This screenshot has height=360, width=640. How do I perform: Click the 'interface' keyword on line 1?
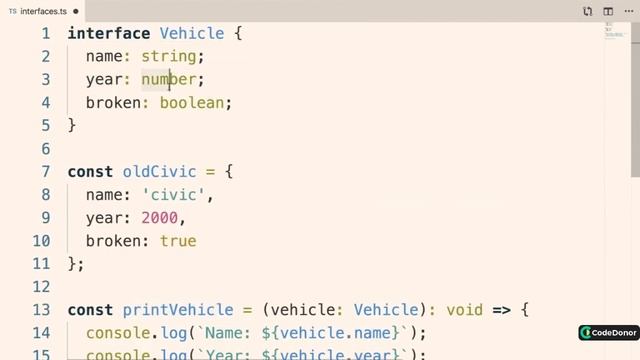click(x=109, y=33)
